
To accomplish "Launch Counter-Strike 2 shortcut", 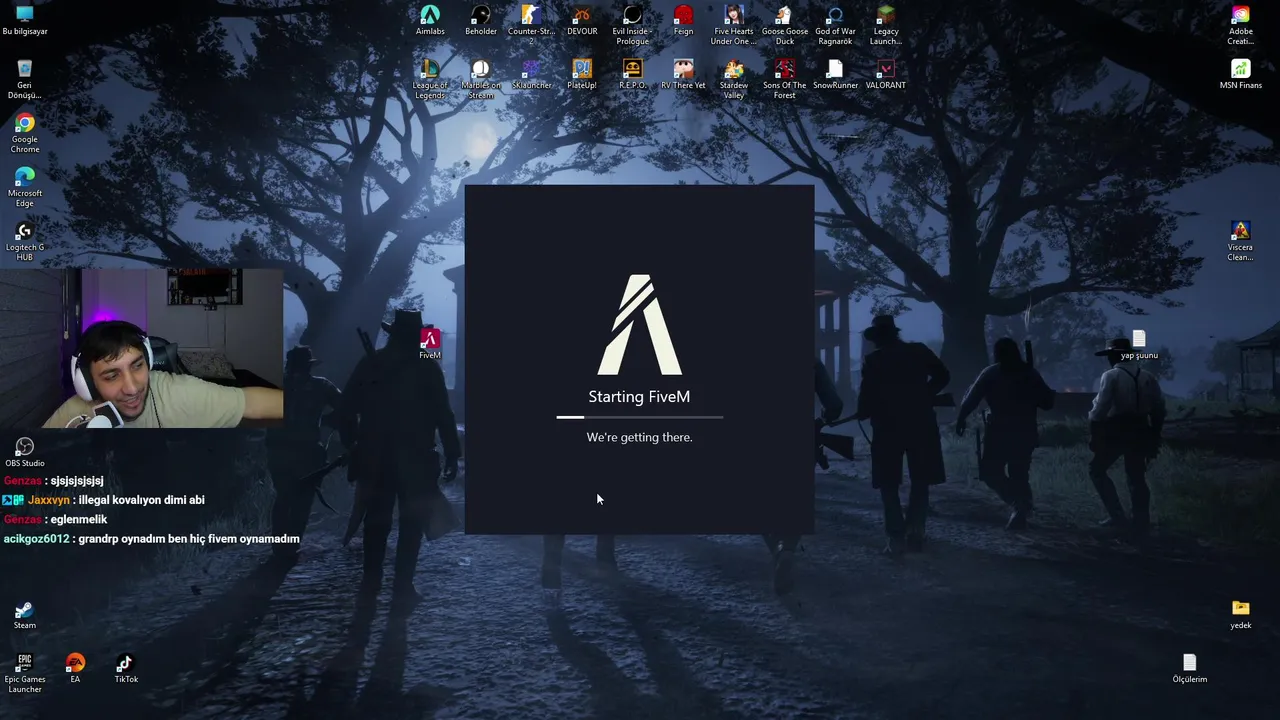I will [x=531, y=25].
